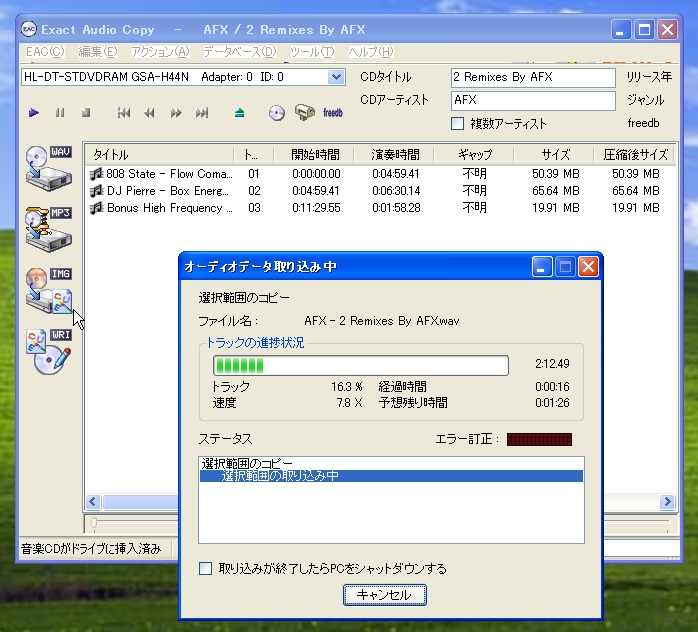Sort by 開始時間 column header

pos(315,154)
